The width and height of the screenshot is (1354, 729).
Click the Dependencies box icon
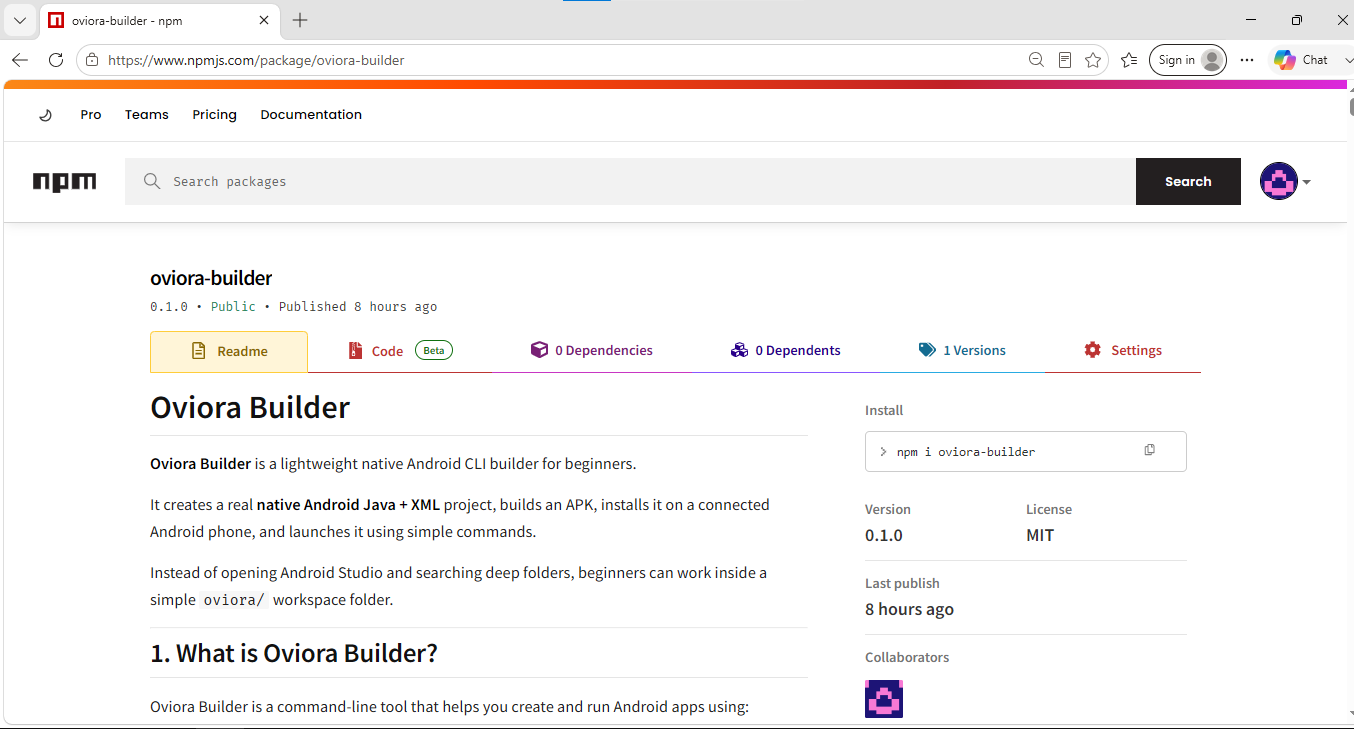[539, 350]
